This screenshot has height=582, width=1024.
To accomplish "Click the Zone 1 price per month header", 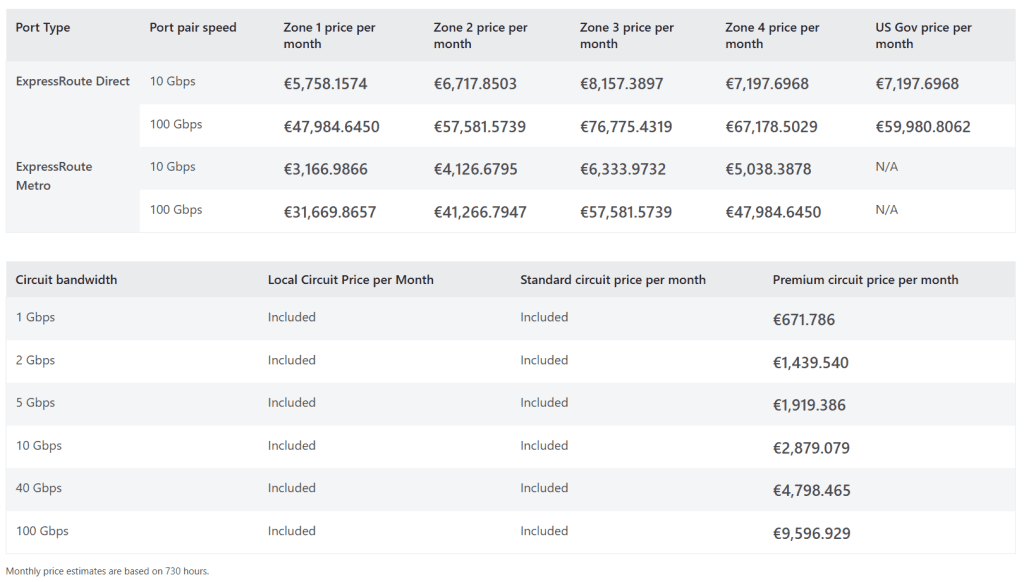I will coord(329,36).
